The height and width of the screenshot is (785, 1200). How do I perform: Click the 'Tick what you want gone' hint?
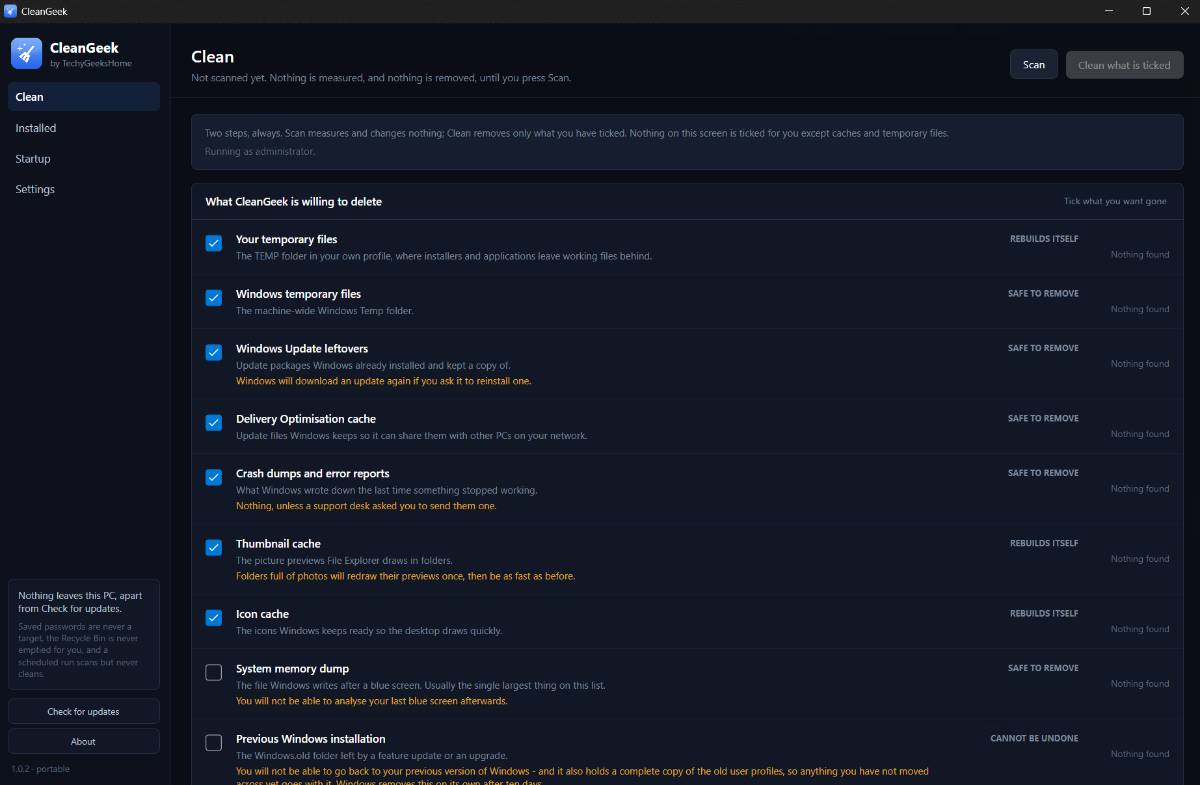coord(1115,201)
